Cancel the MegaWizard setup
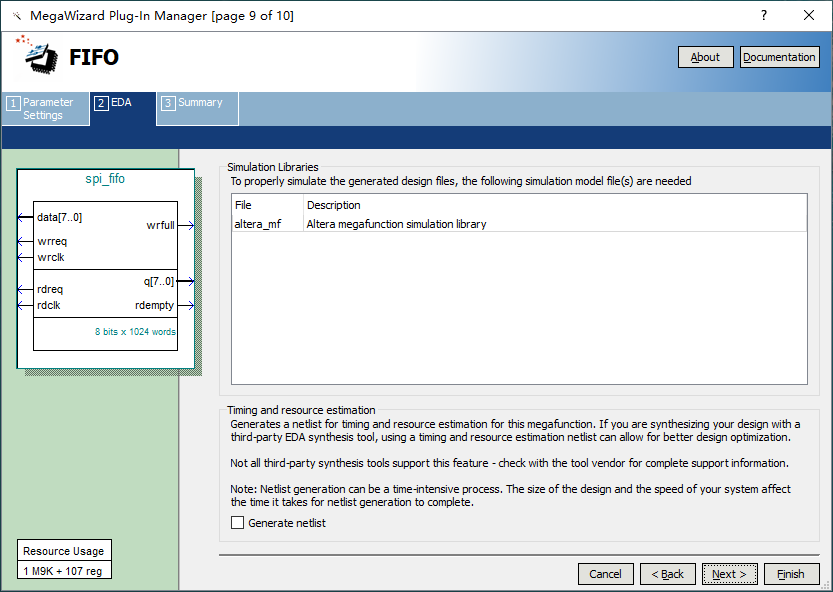The width and height of the screenshot is (833, 592). coord(605,574)
